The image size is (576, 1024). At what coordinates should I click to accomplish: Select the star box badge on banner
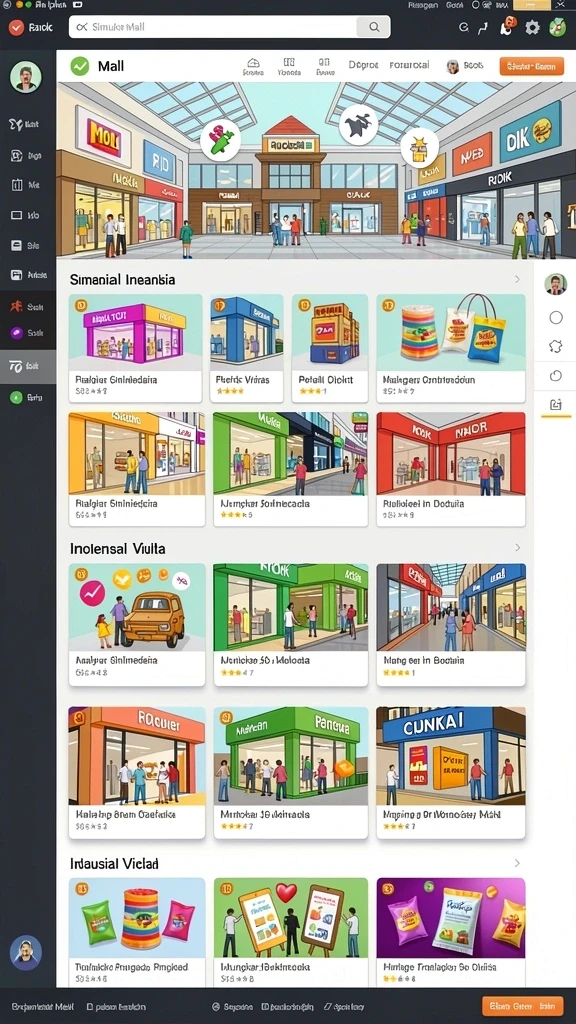click(x=419, y=148)
